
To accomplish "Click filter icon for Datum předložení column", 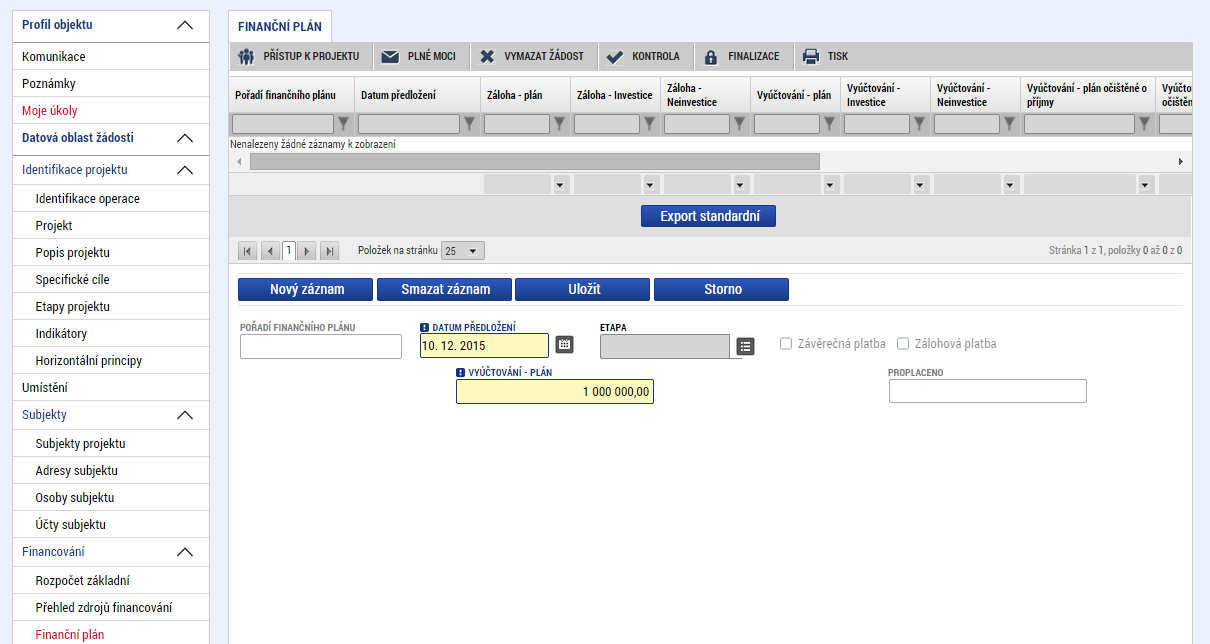I will [x=470, y=124].
